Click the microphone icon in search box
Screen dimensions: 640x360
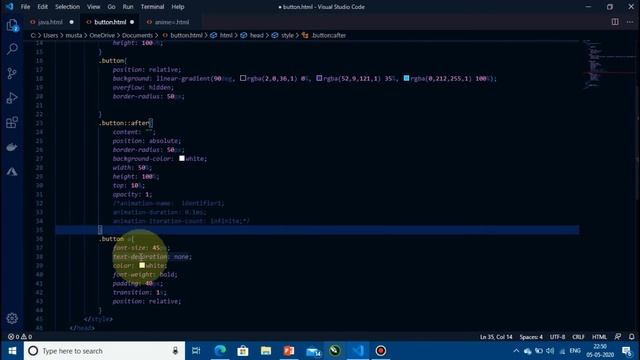175,351
